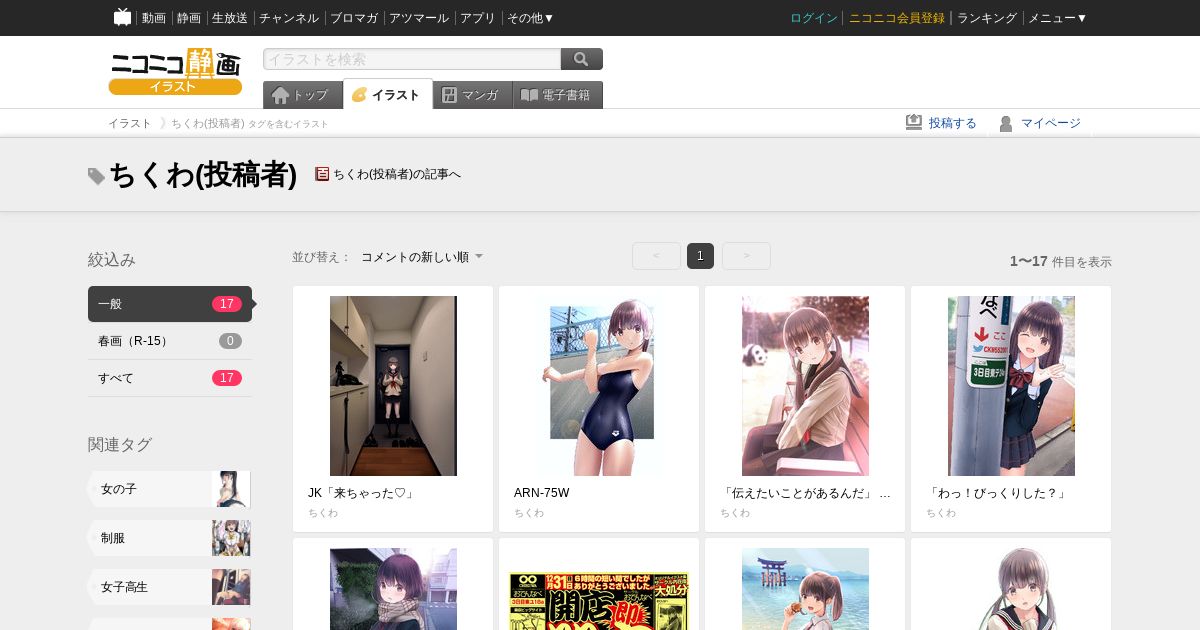Click the ニコニコ静画 logo

(x=175, y=71)
